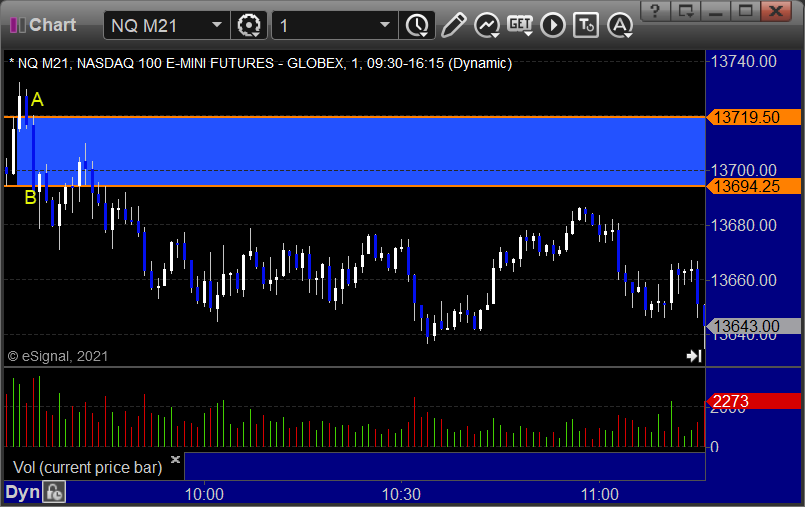The height and width of the screenshot is (507, 805).
Task: Open the chart settings gear icon
Action: (249, 25)
